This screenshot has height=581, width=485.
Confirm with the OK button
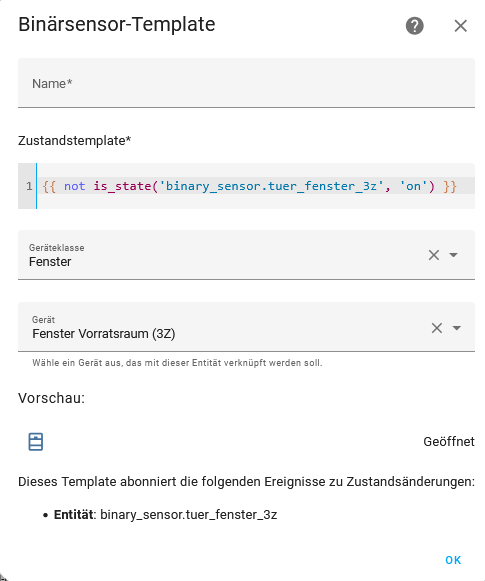tap(453, 560)
